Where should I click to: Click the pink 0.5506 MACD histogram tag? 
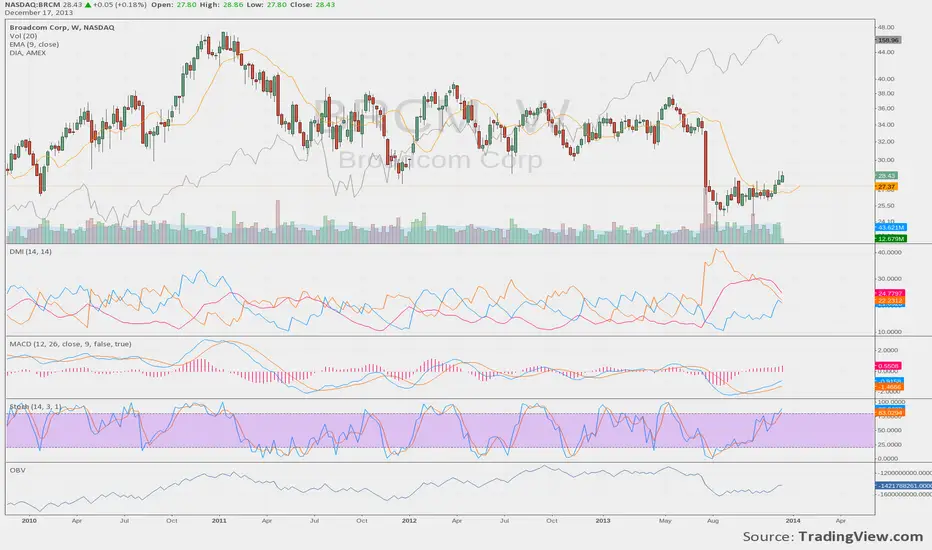click(x=889, y=366)
